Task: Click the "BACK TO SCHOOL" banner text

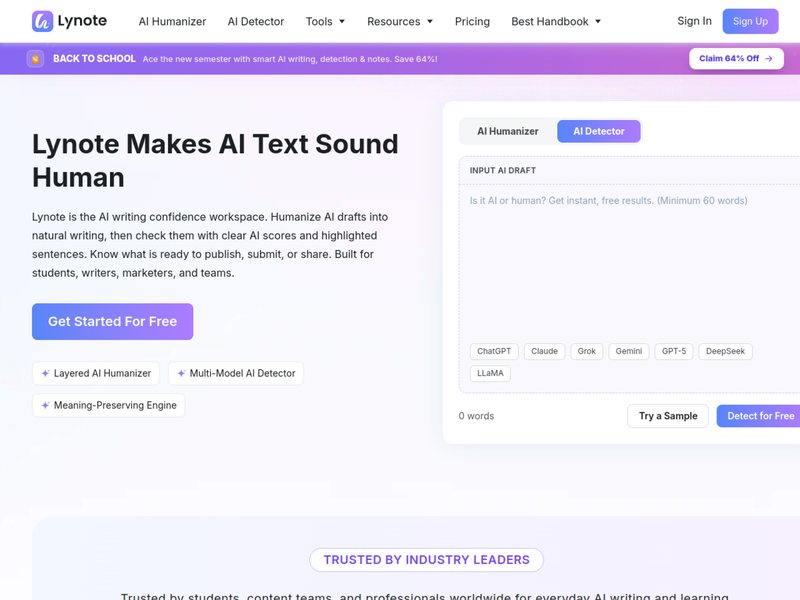Action: (x=94, y=59)
